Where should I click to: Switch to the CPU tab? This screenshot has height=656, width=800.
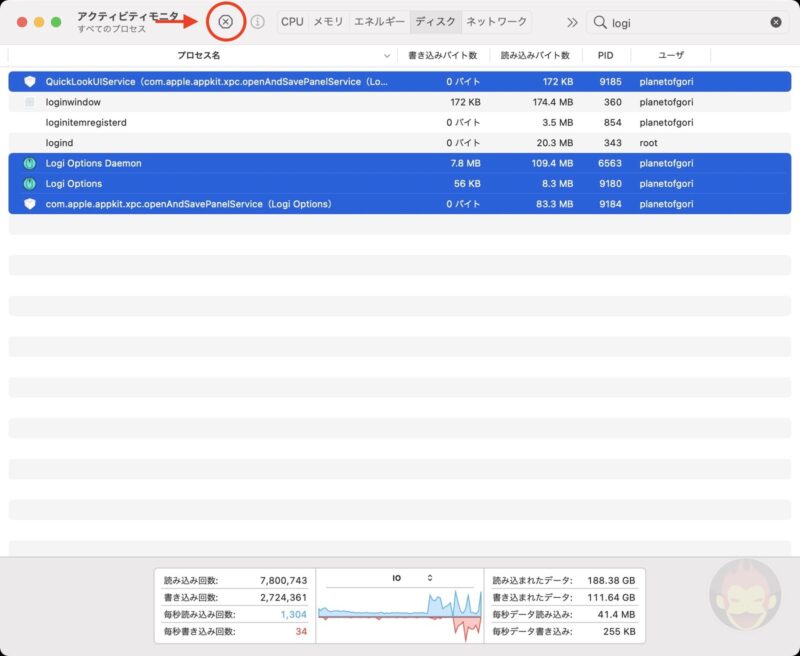pos(292,21)
